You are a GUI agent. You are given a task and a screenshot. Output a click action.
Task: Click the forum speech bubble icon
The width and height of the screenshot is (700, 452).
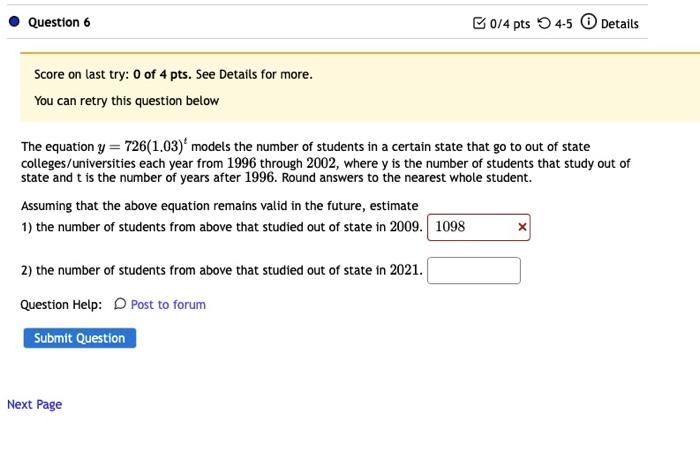[120, 305]
